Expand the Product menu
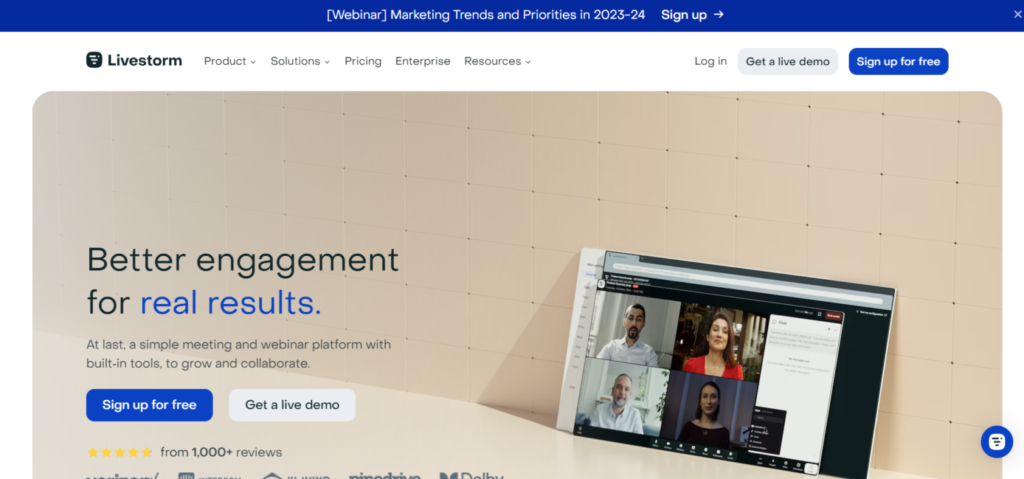 coord(230,61)
